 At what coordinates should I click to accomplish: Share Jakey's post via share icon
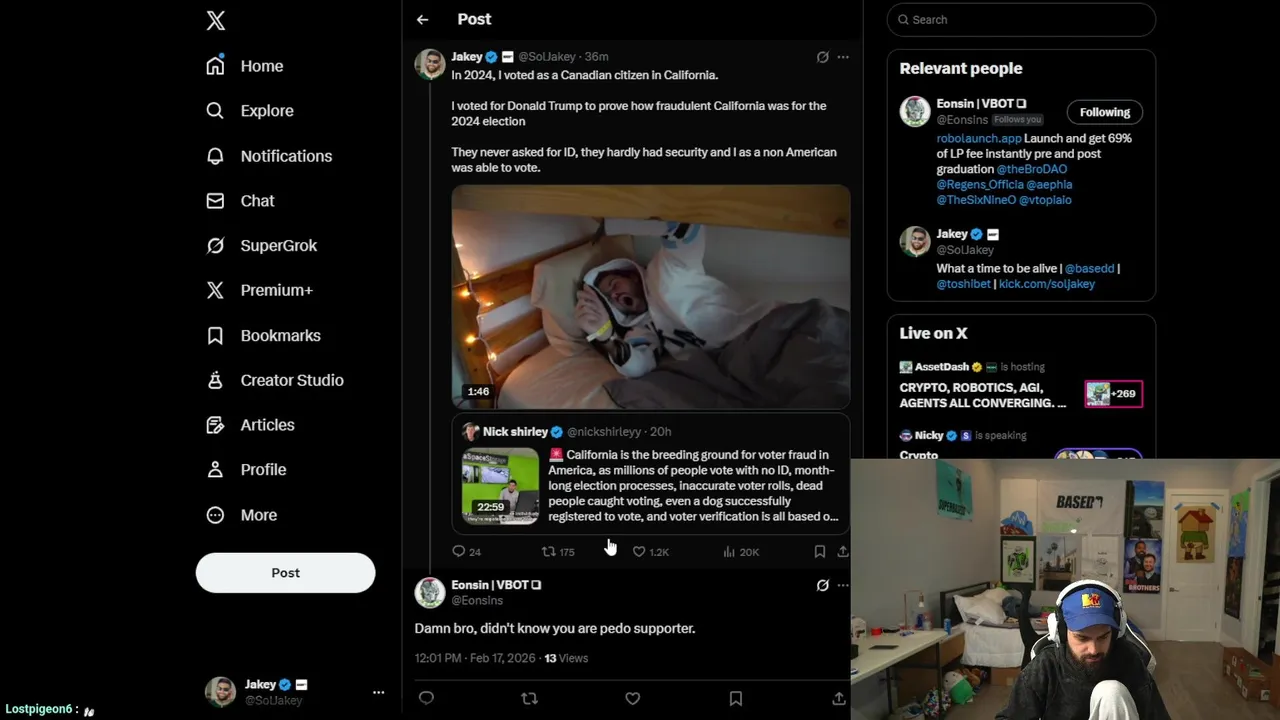click(843, 551)
